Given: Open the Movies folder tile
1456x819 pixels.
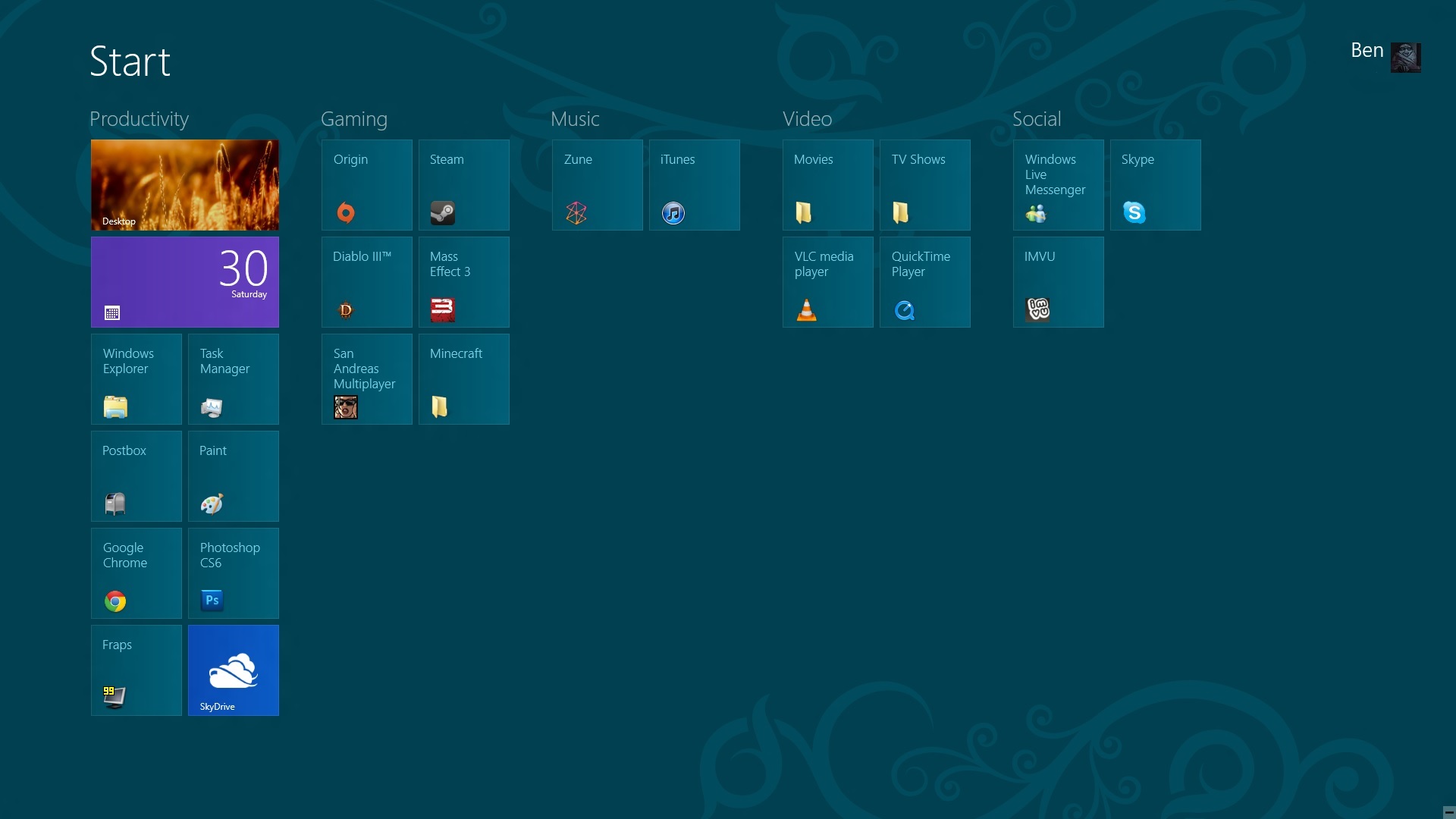Looking at the screenshot, I should [x=827, y=185].
